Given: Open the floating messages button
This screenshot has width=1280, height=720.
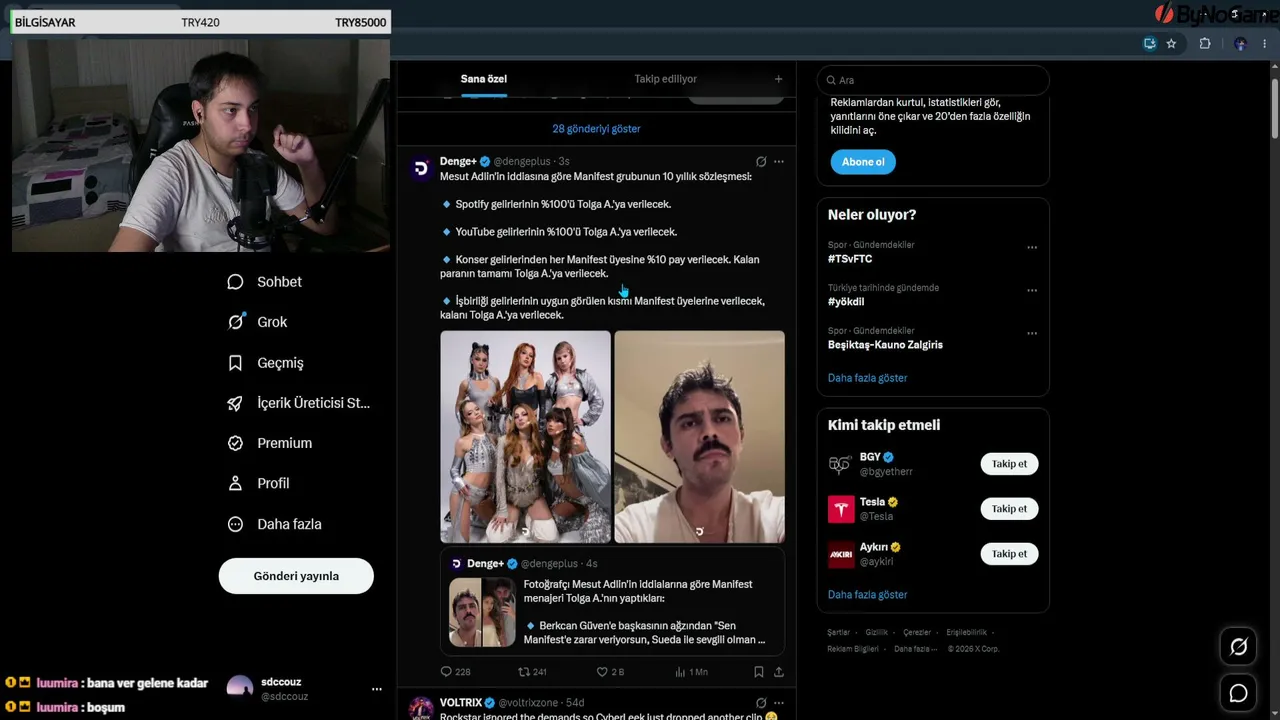Looking at the screenshot, I should coord(1238,693).
